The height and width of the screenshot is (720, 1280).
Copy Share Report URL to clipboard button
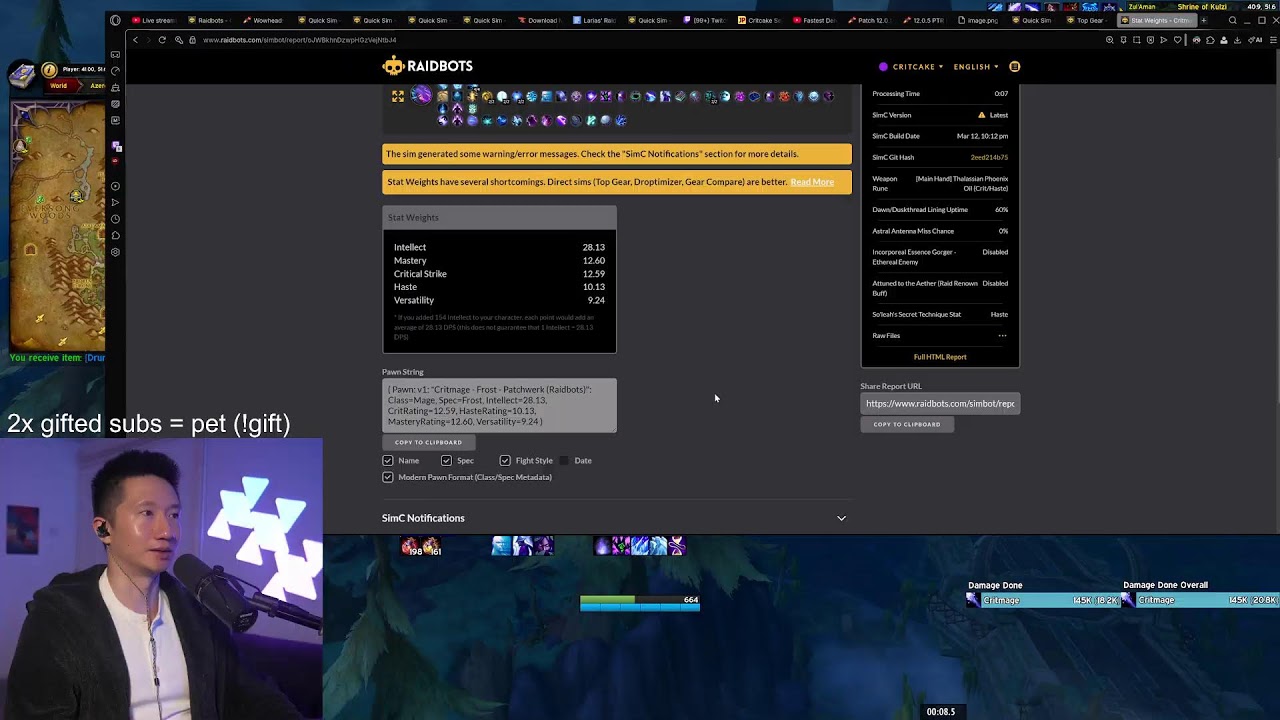tap(907, 424)
